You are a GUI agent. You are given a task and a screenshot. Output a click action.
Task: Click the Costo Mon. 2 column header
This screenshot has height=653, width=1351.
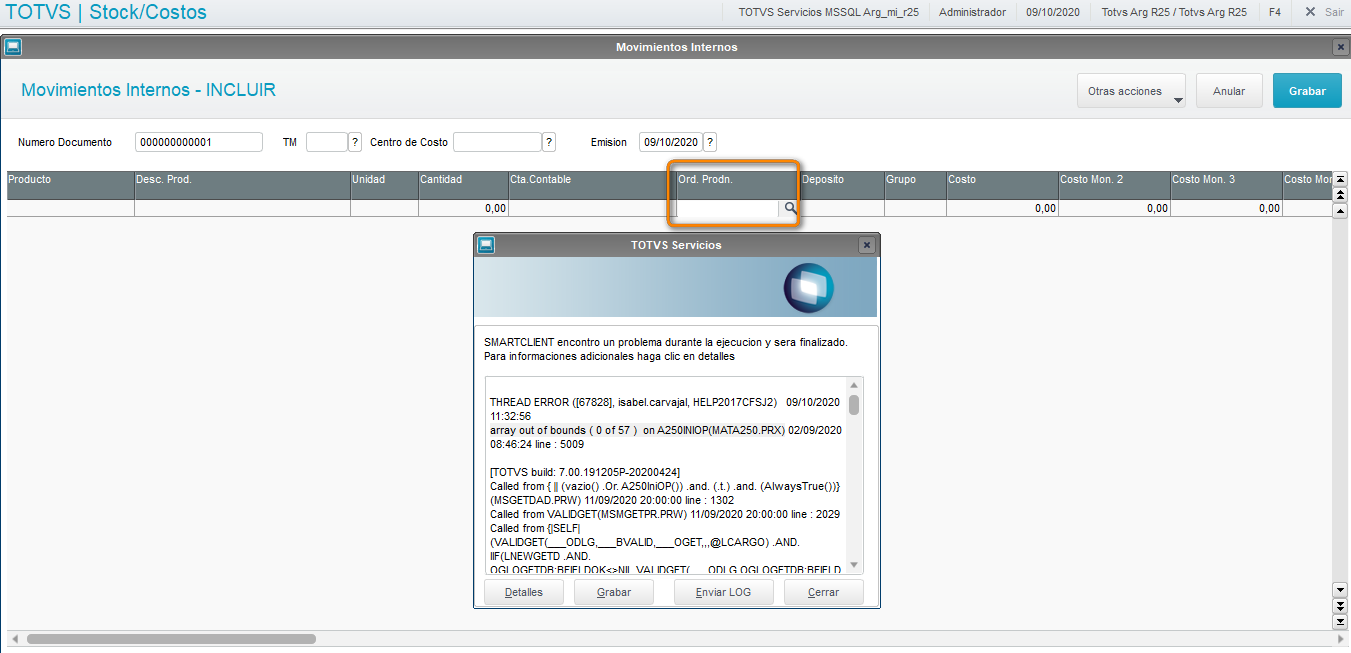click(1114, 185)
